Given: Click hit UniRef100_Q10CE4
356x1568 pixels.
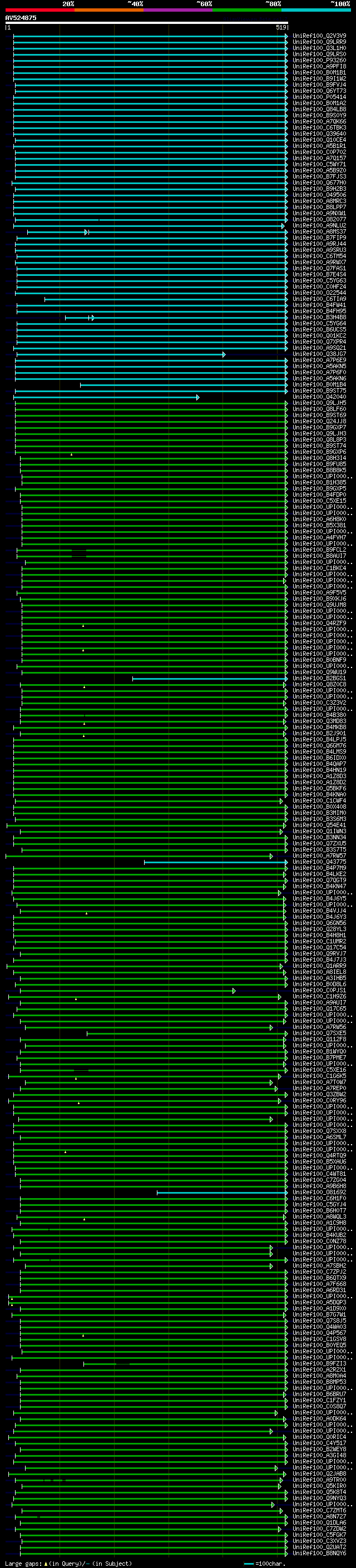Looking at the screenshot, I should [319, 140].
